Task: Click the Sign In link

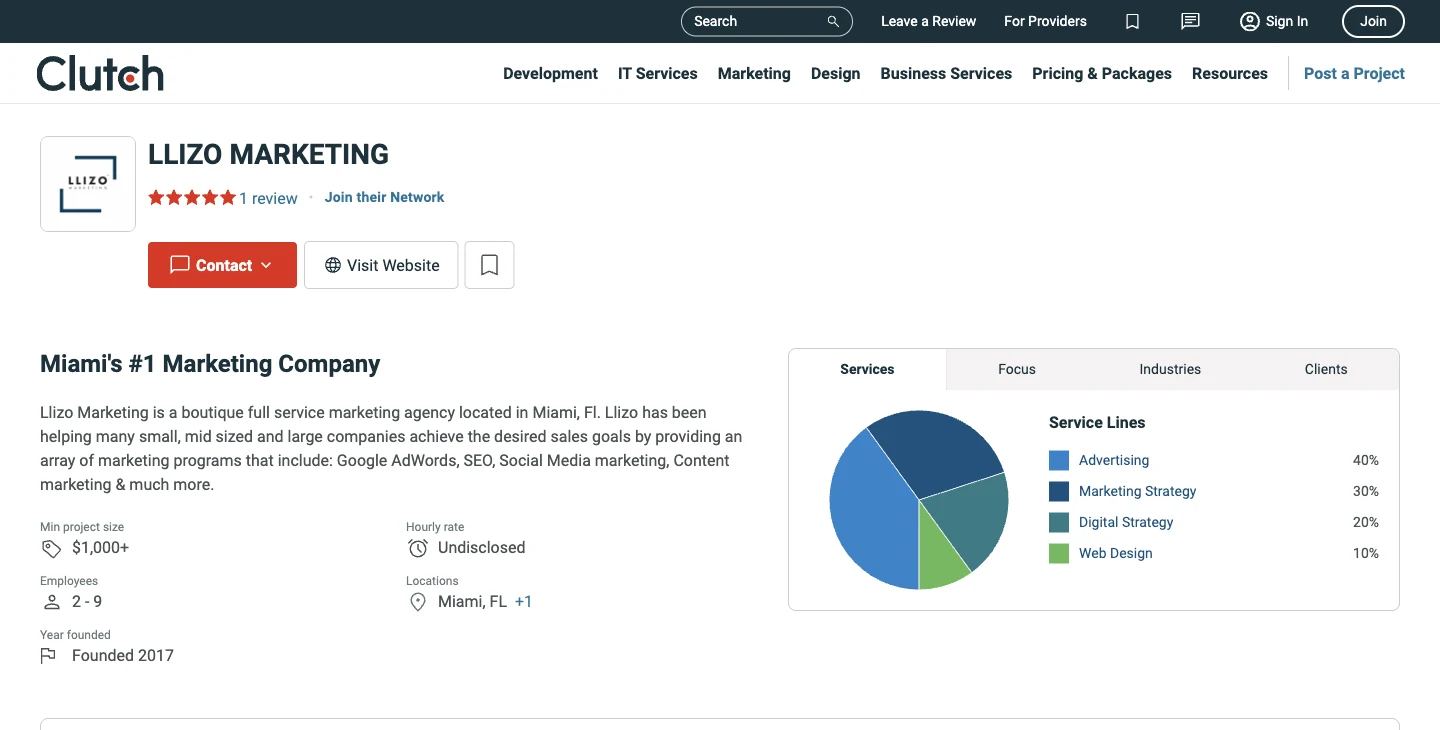Action: [x=1287, y=21]
